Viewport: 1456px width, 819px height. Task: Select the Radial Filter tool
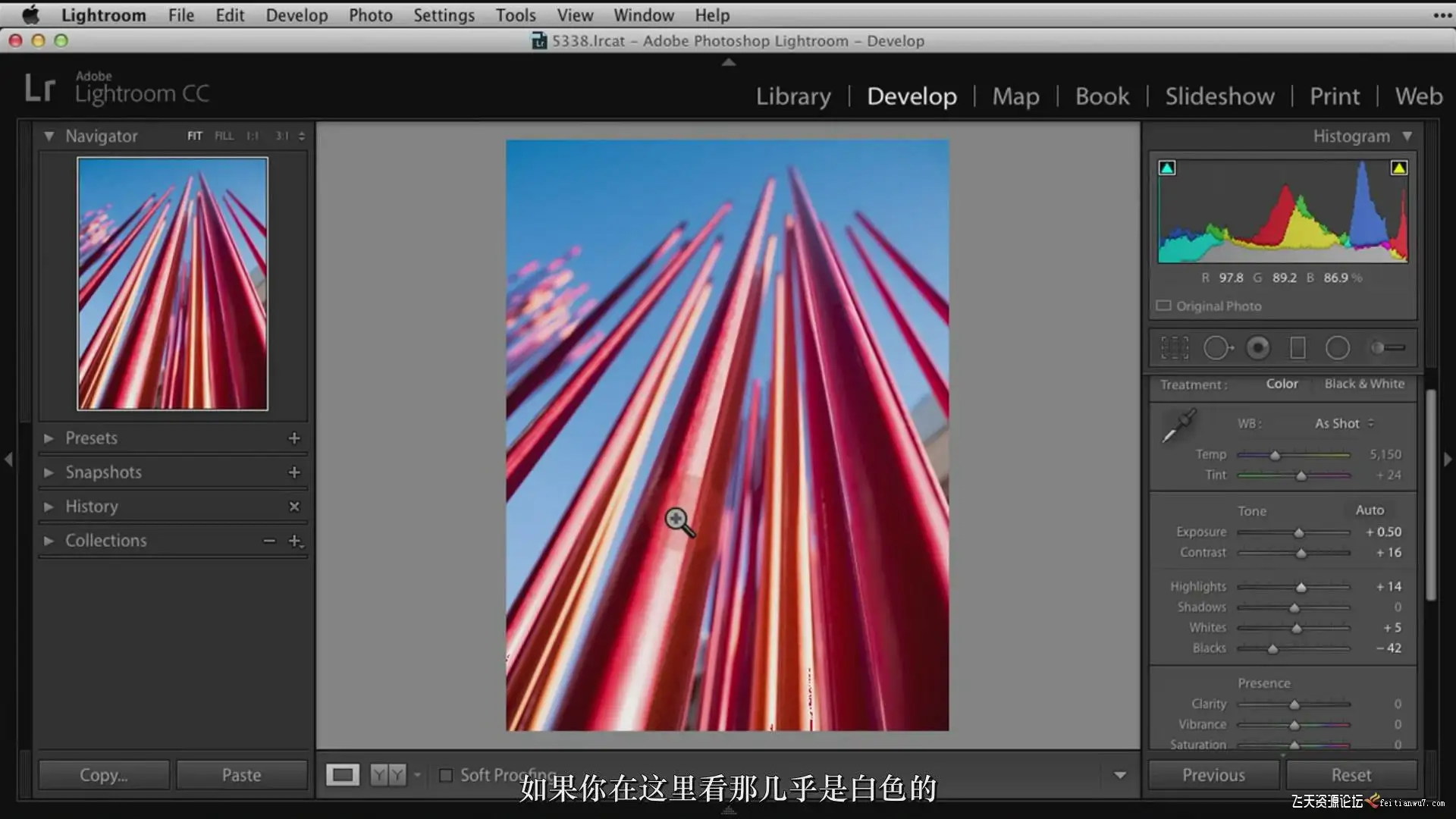[1337, 348]
